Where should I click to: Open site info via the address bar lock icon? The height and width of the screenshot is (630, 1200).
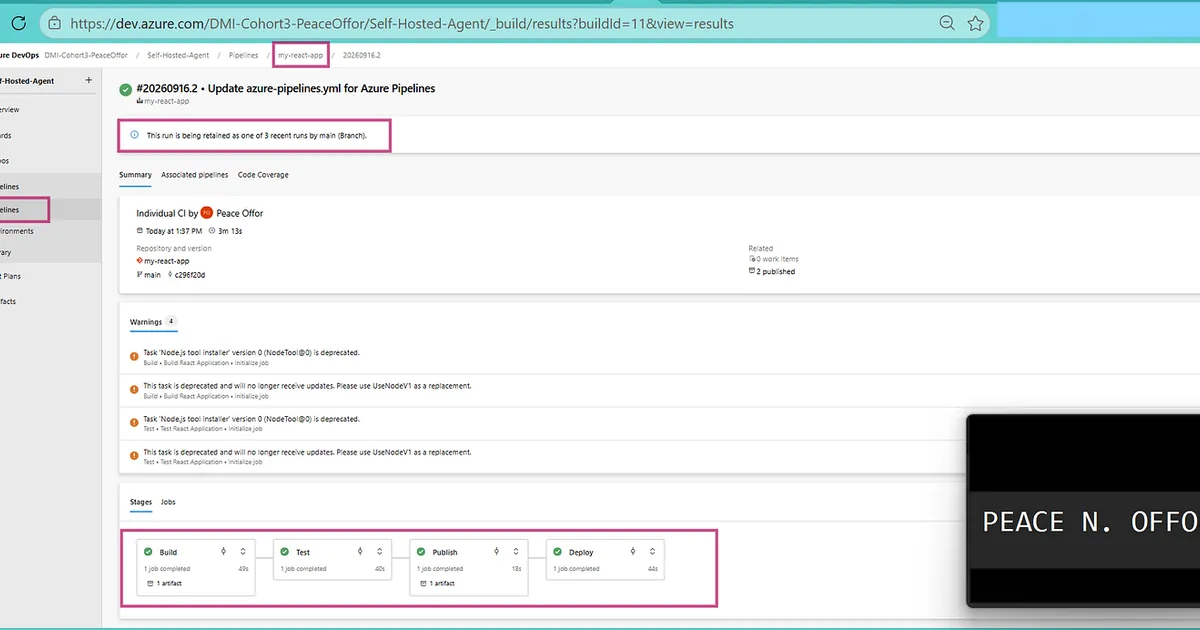(54, 22)
